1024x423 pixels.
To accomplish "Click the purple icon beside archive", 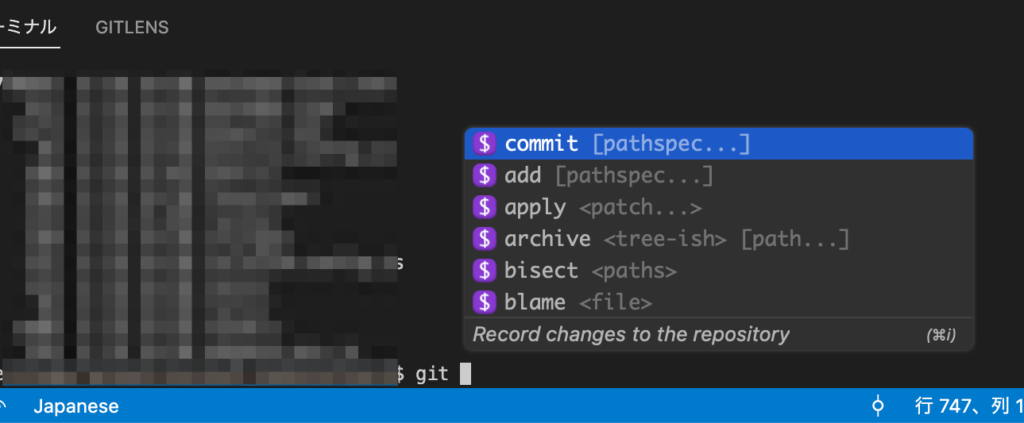I will pos(484,239).
